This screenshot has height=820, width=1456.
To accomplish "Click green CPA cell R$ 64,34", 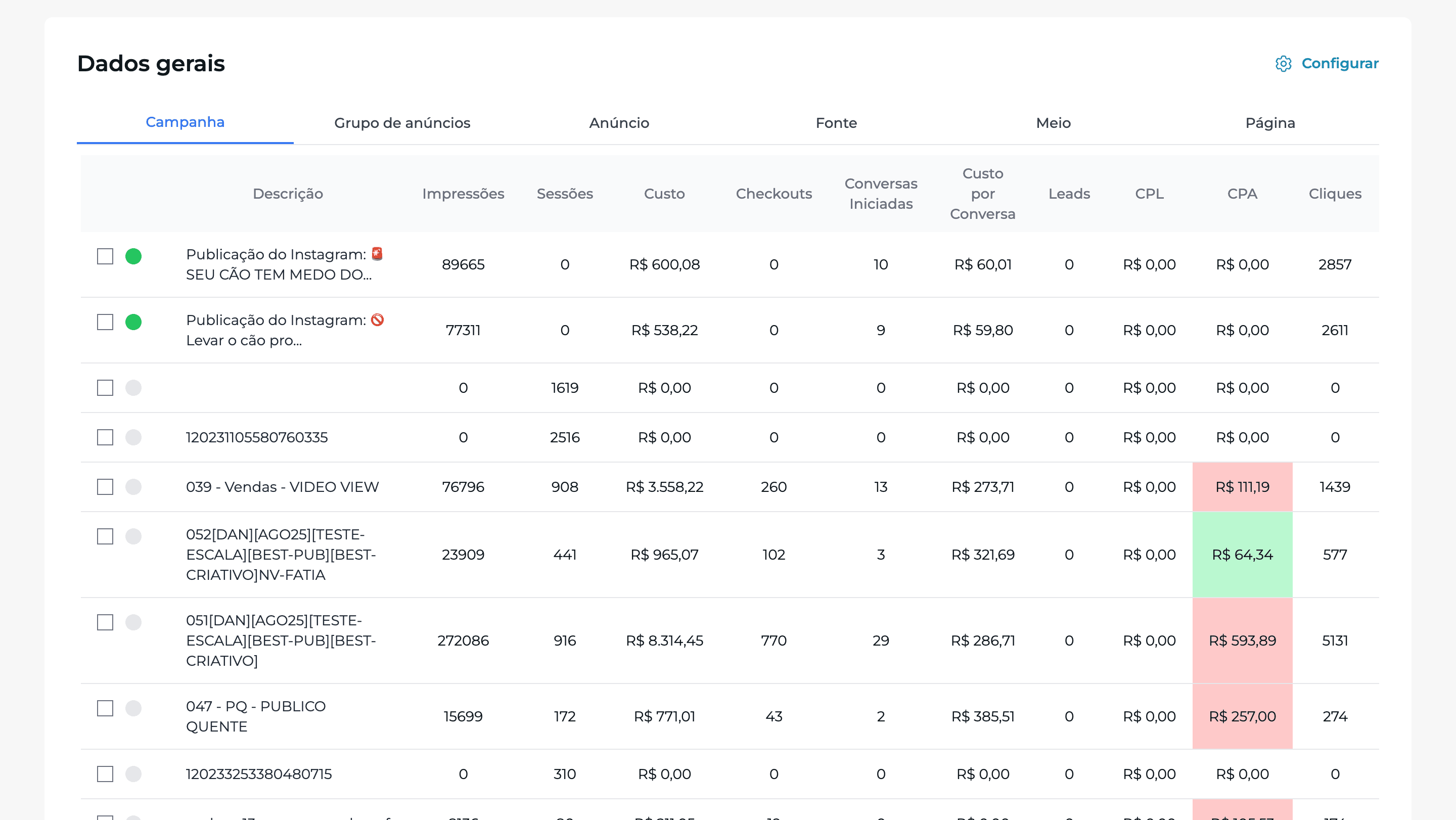I will pyautogui.click(x=1242, y=555).
